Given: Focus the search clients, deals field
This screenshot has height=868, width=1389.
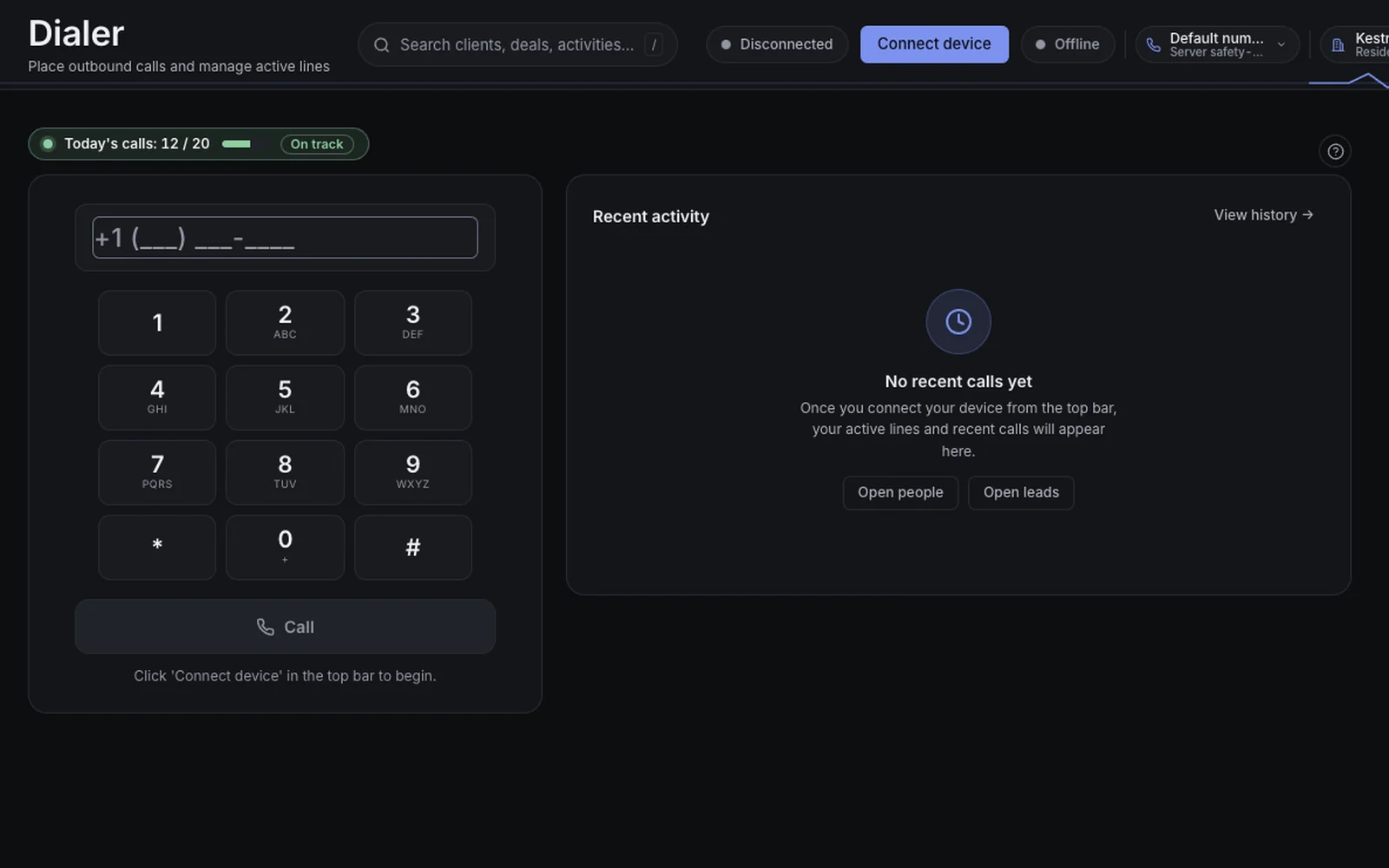Looking at the screenshot, I should [517, 44].
